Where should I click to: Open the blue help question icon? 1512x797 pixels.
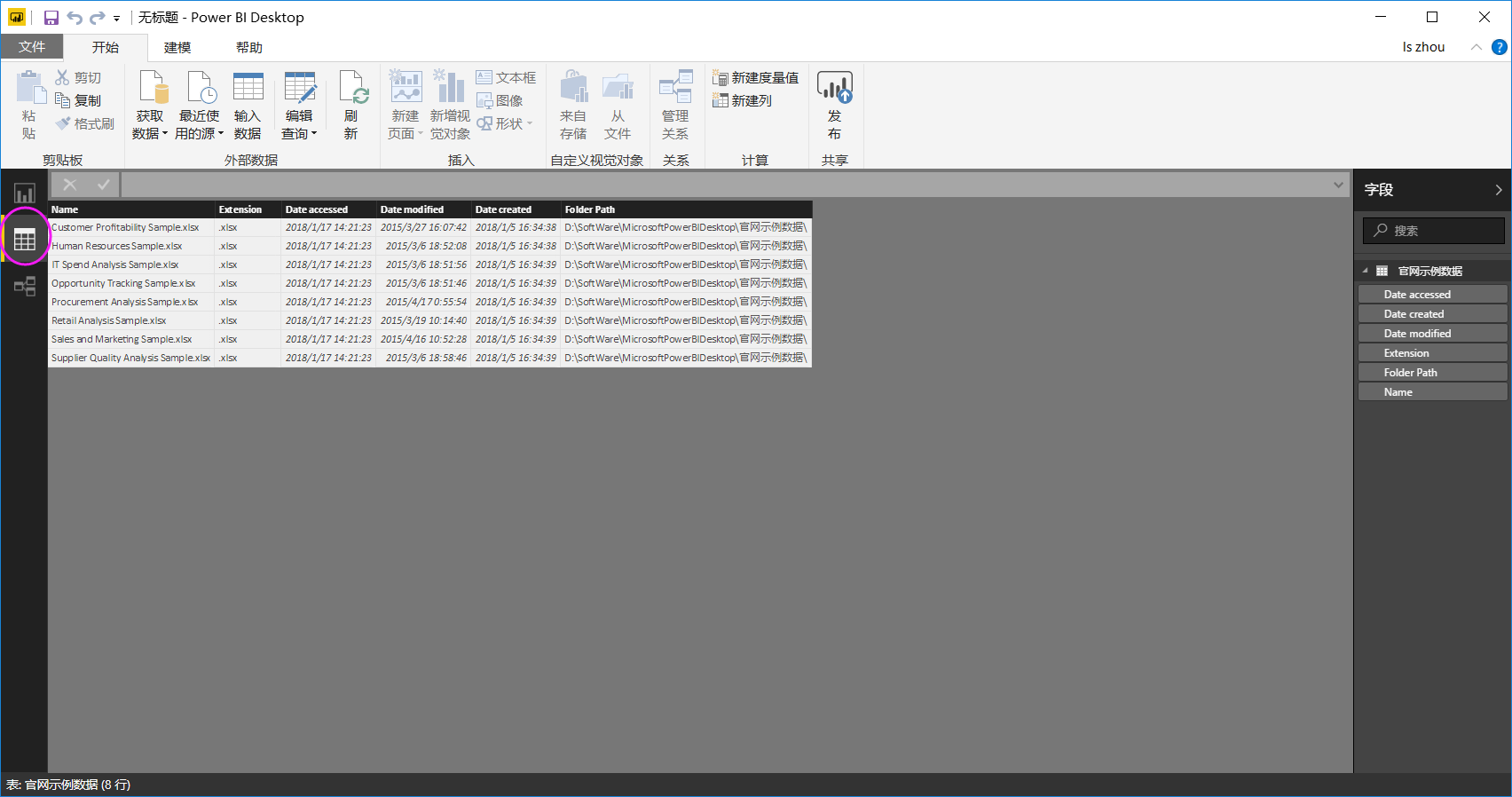[x=1500, y=47]
